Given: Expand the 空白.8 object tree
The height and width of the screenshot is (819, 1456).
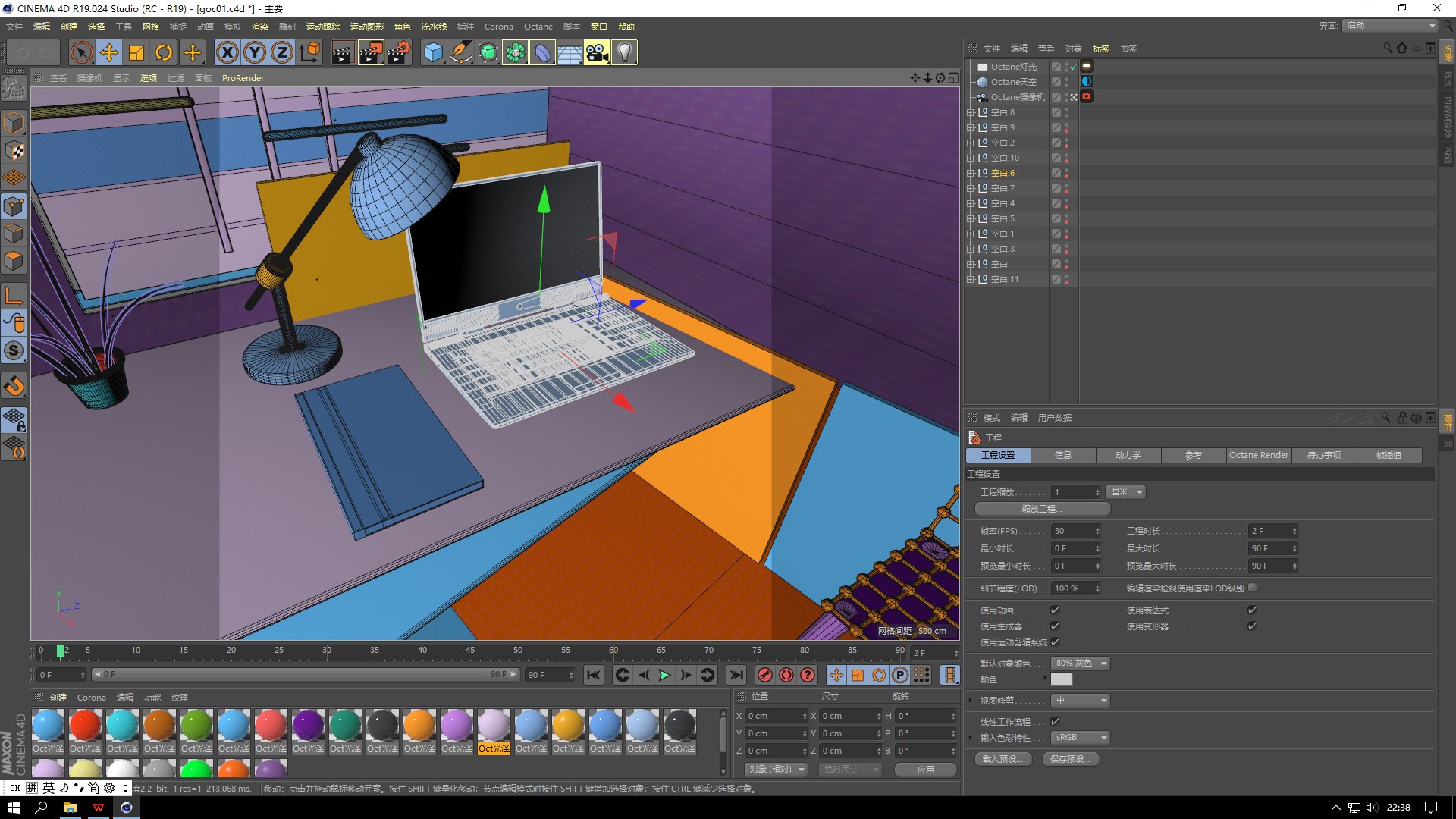Looking at the screenshot, I should click(x=969, y=112).
